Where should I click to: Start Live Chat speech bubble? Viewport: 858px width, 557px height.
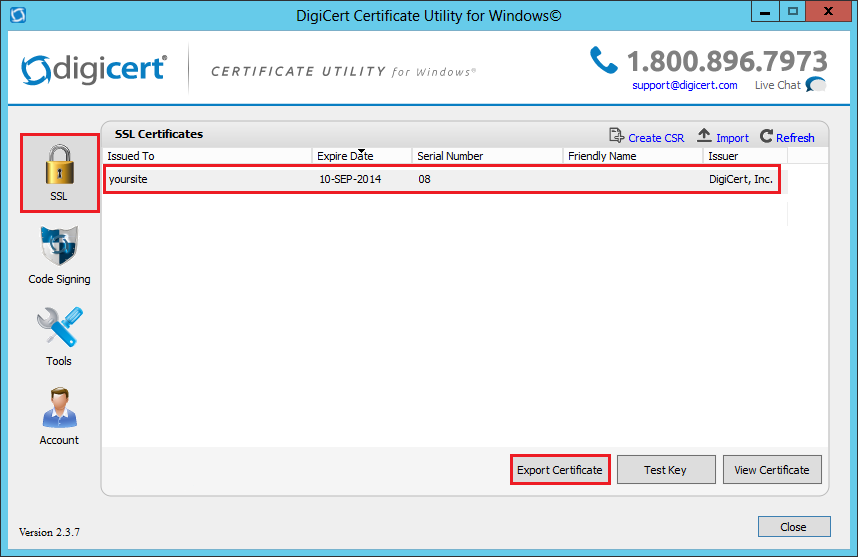[816, 85]
